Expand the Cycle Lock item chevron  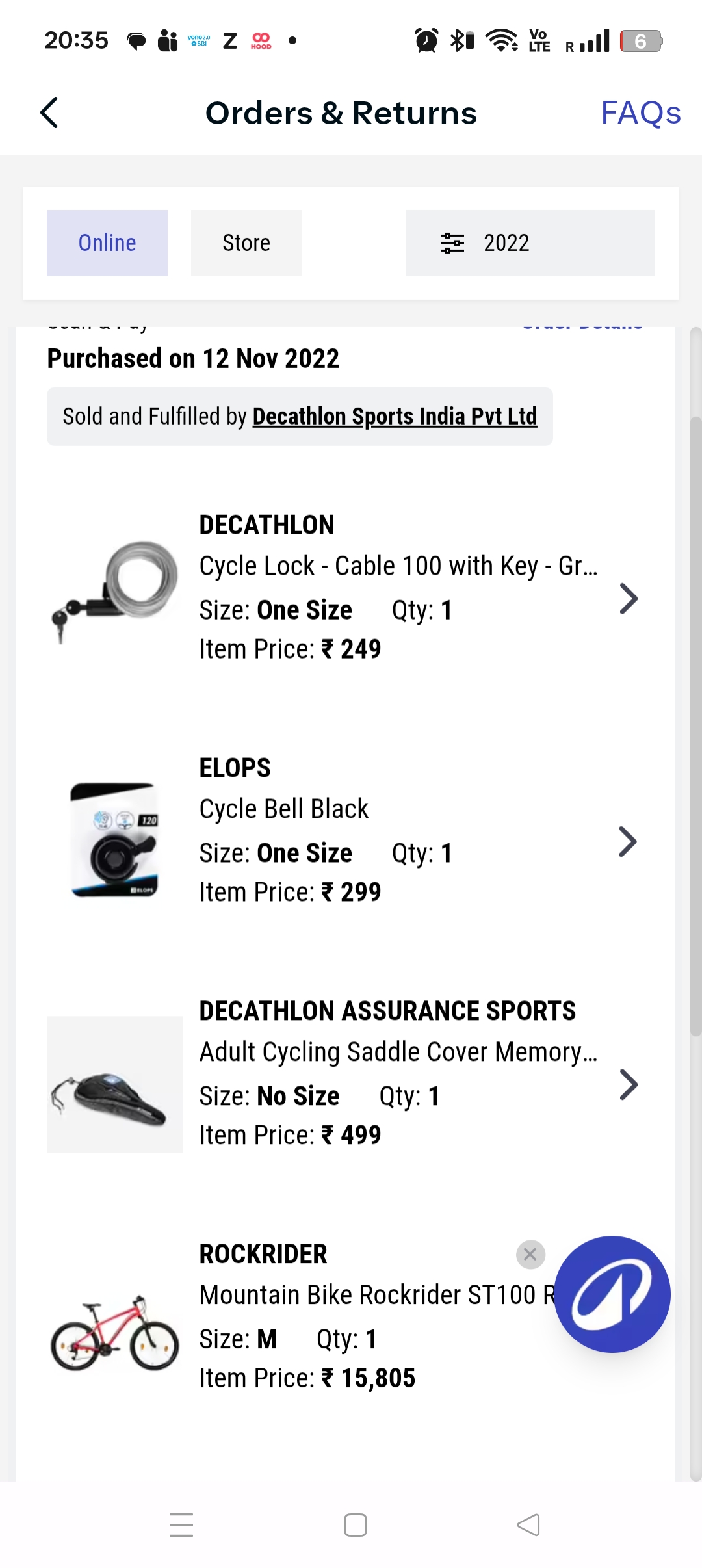pyautogui.click(x=628, y=599)
